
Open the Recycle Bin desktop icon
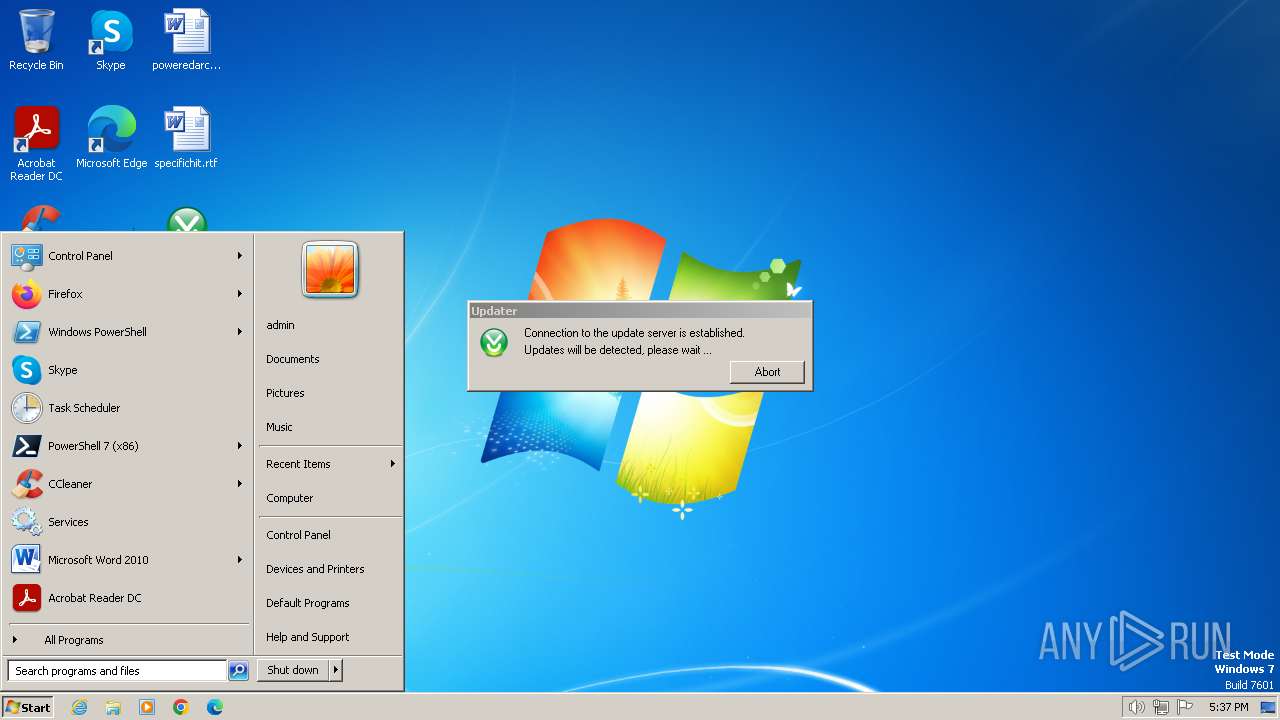[x=36, y=40]
